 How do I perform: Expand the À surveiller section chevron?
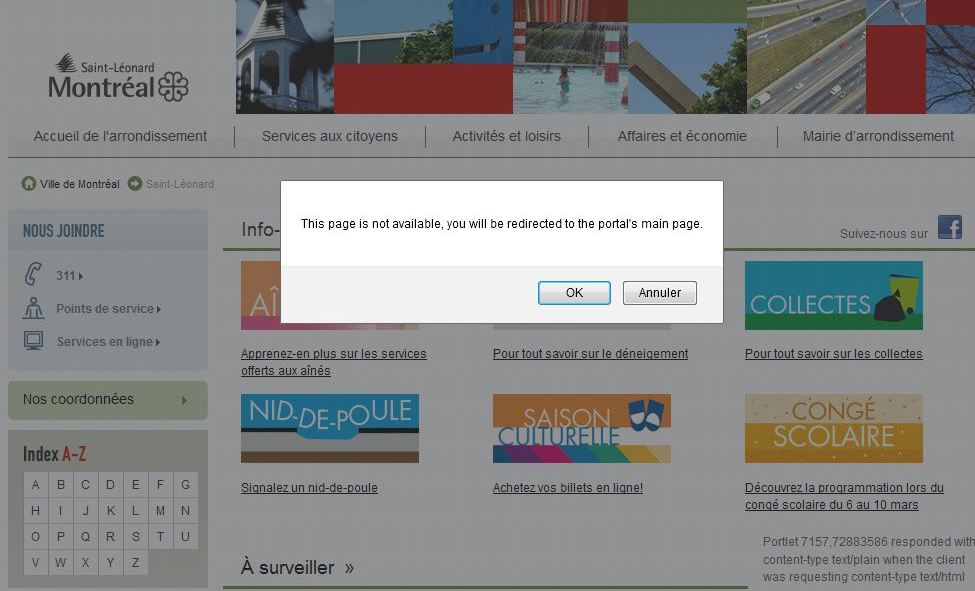(x=349, y=568)
